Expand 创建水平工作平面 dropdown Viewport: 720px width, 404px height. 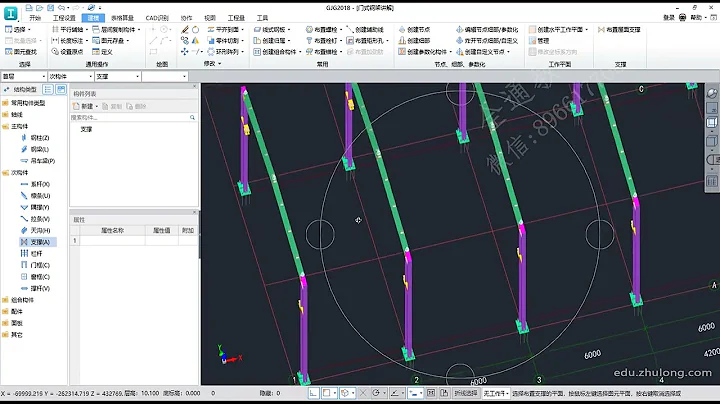587,29
